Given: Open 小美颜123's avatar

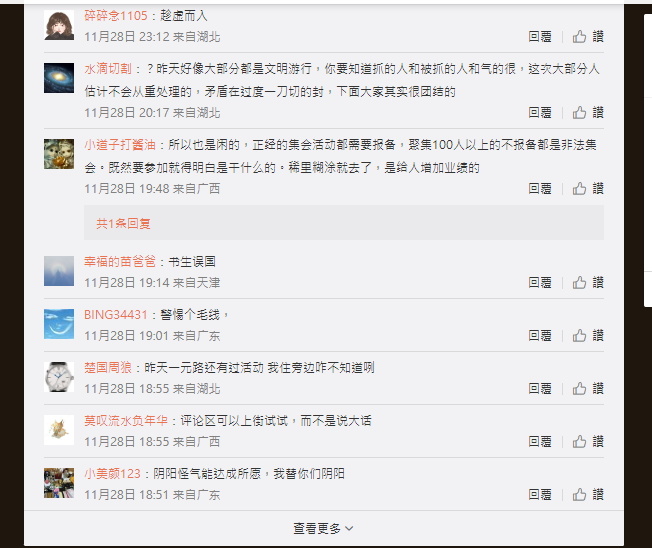Looking at the screenshot, I should pyautogui.click(x=59, y=483).
